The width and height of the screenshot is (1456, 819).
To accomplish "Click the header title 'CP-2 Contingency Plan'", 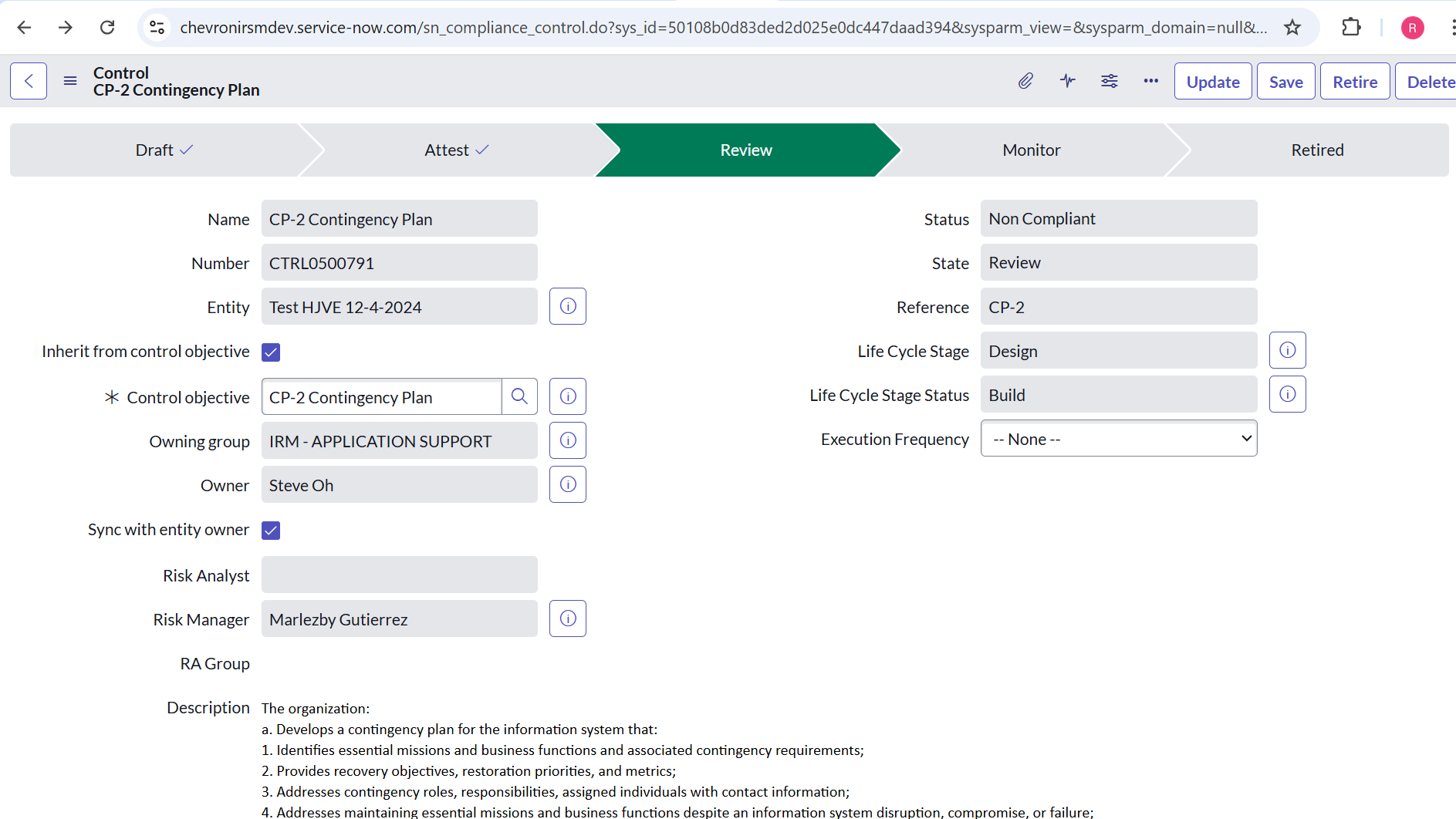I will (177, 90).
